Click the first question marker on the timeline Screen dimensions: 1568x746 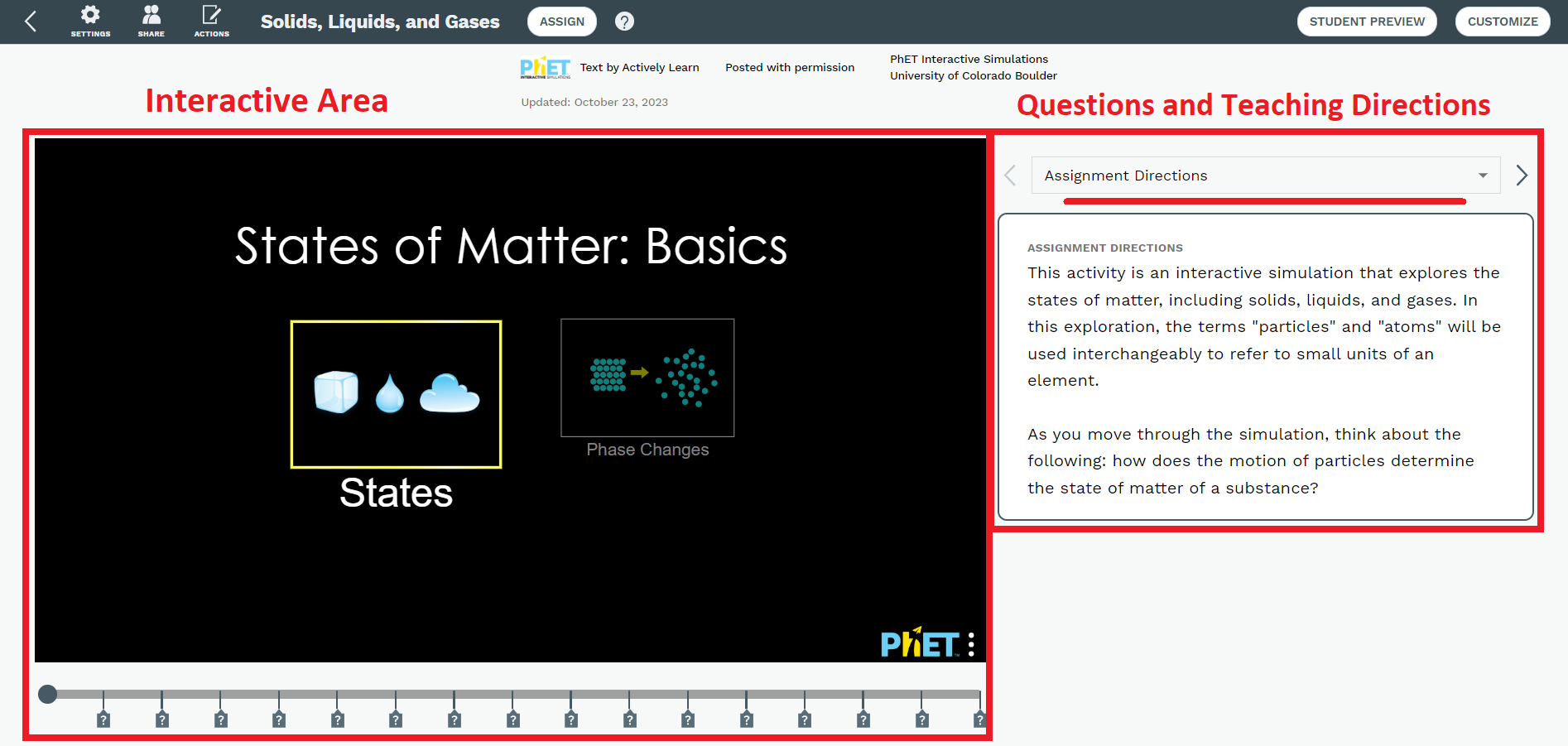point(103,719)
